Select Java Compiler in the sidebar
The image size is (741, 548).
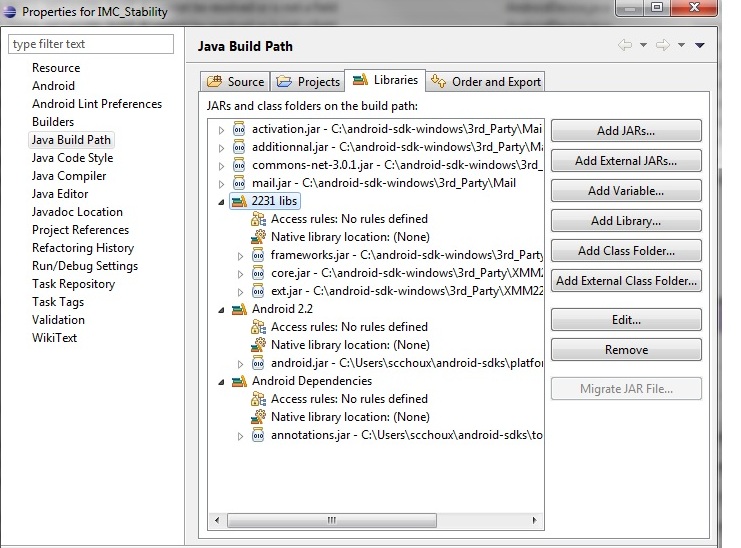(x=69, y=176)
